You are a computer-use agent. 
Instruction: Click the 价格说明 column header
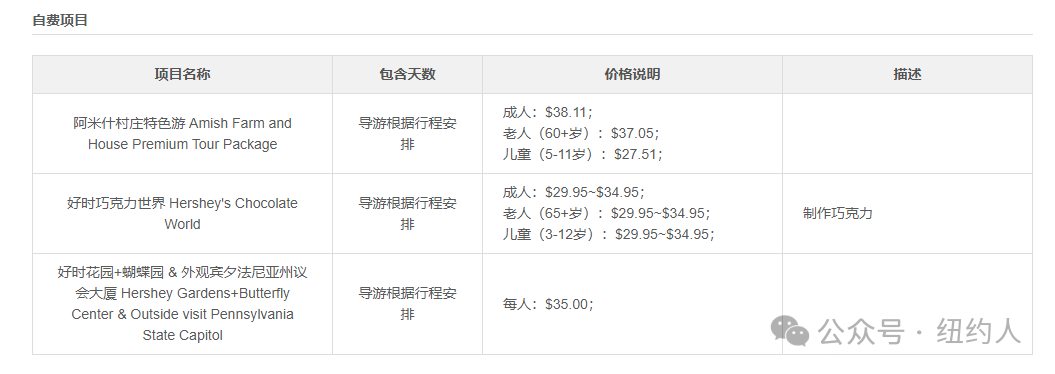(632, 74)
